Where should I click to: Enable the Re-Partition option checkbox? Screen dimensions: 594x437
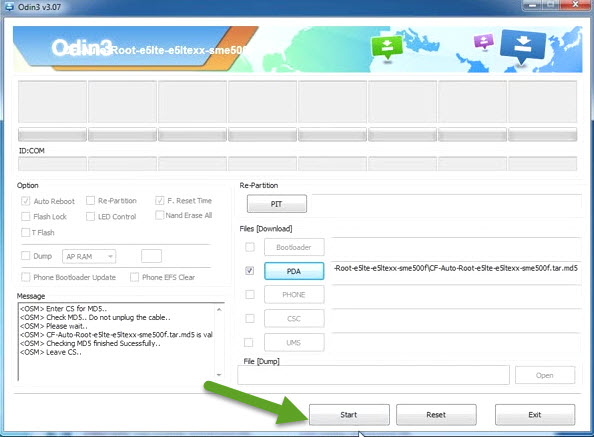pyautogui.click(x=90, y=200)
